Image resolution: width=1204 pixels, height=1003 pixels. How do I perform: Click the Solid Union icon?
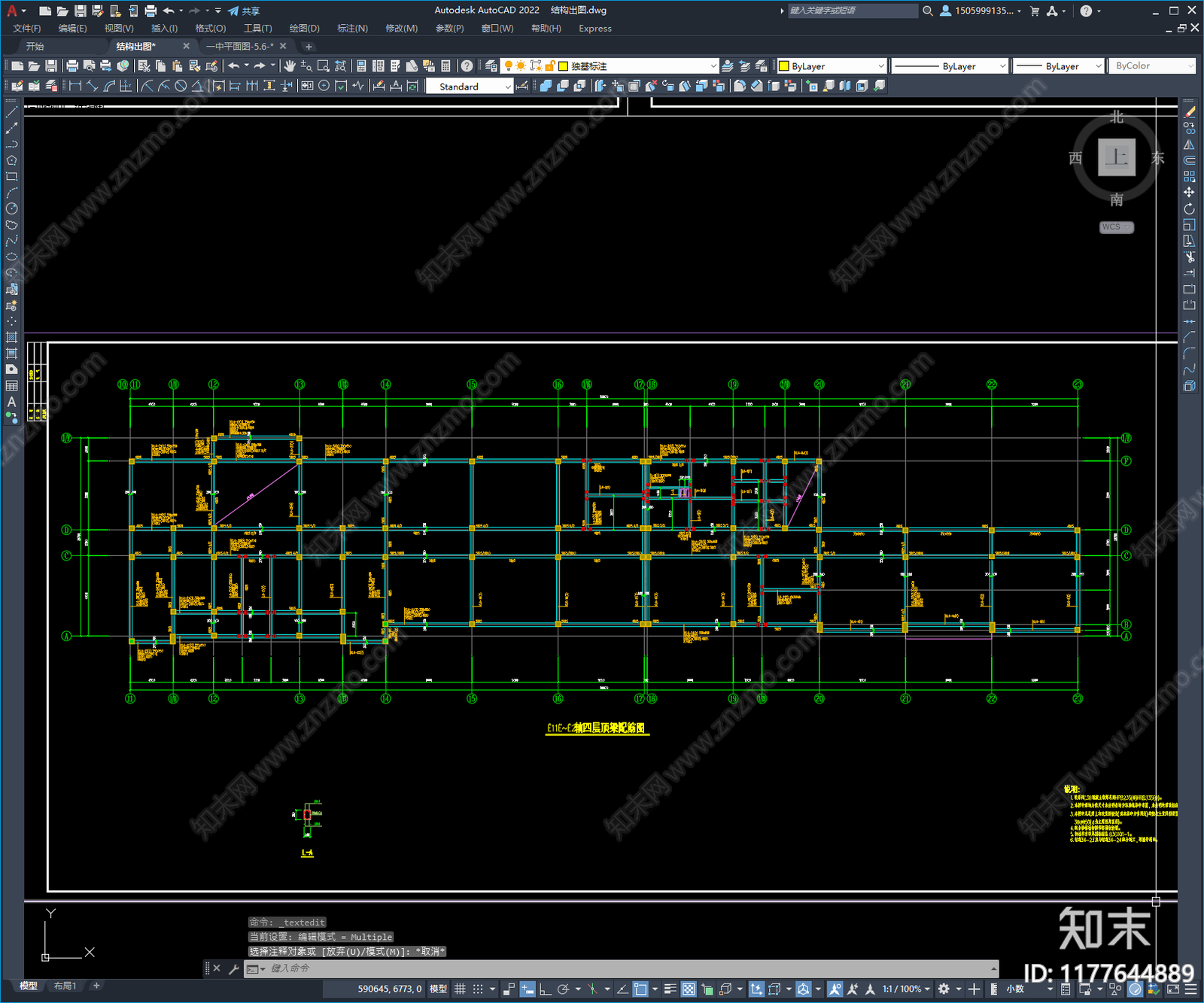(x=546, y=86)
